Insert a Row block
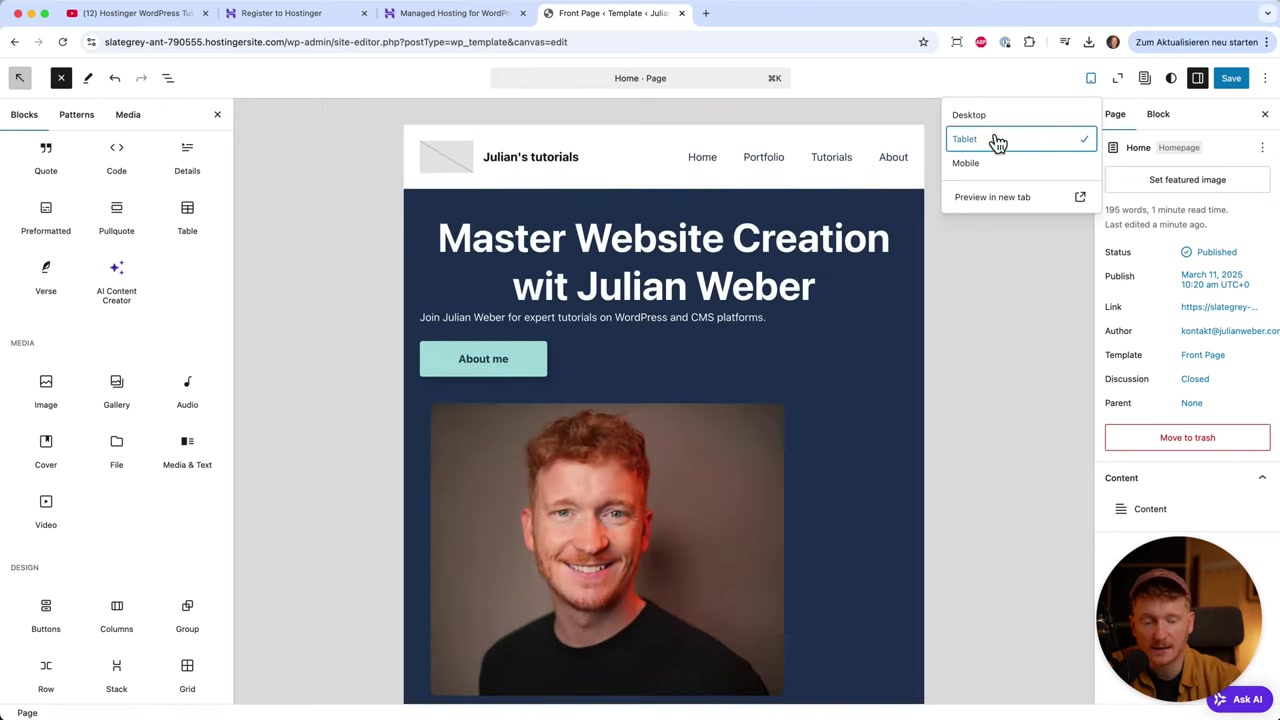 coord(46,676)
